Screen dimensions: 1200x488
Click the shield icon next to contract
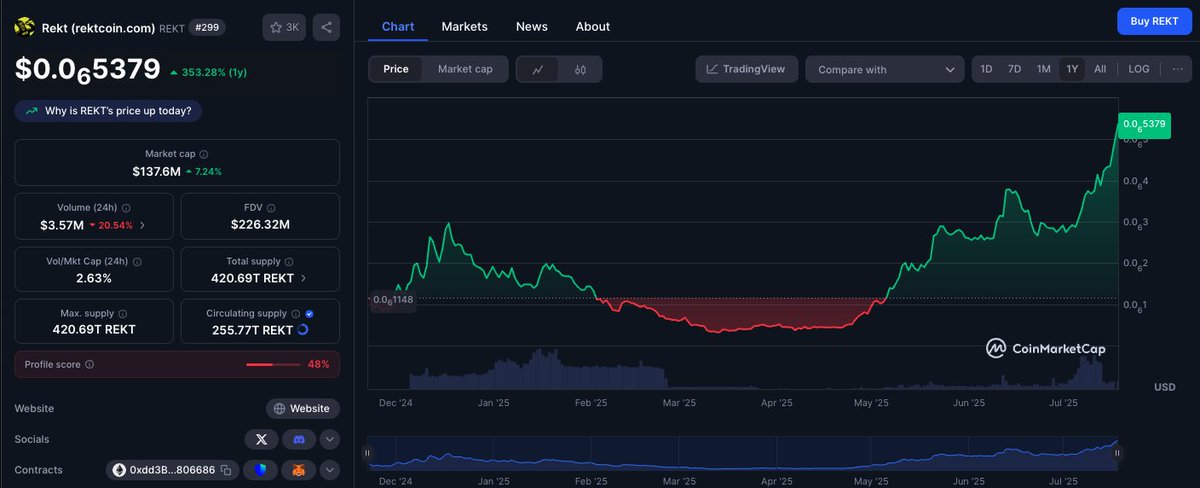click(261, 470)
